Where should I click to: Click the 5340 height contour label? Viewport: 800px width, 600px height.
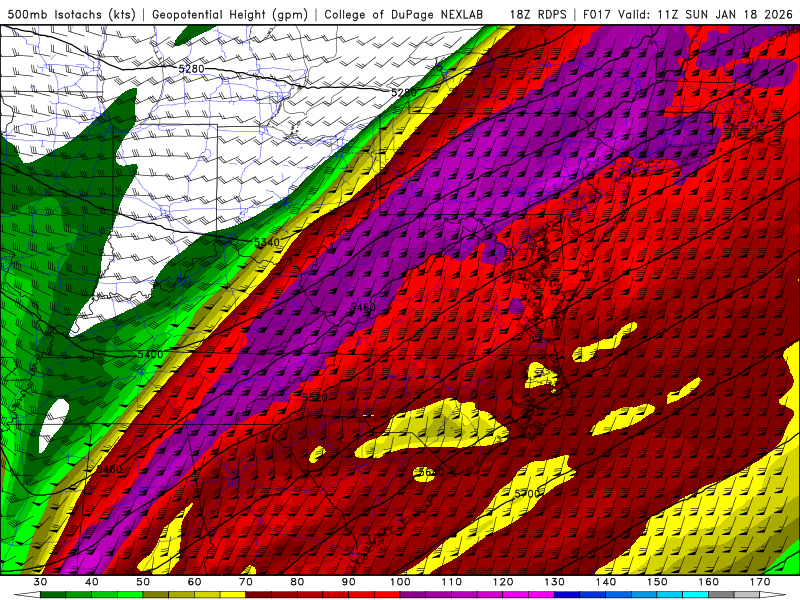pyautogui.click(x=267, y=242)
